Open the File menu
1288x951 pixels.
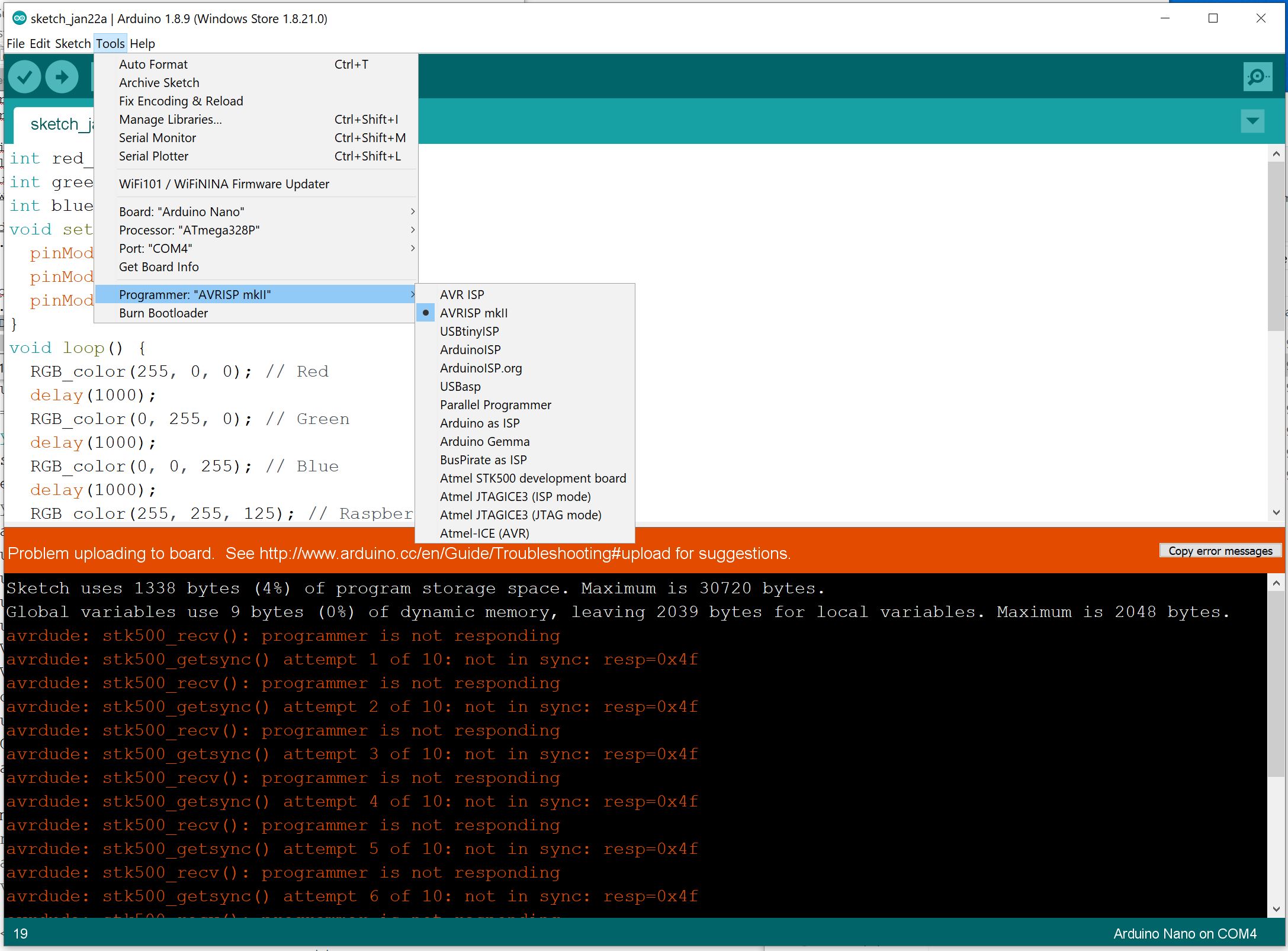pos(15,43)
